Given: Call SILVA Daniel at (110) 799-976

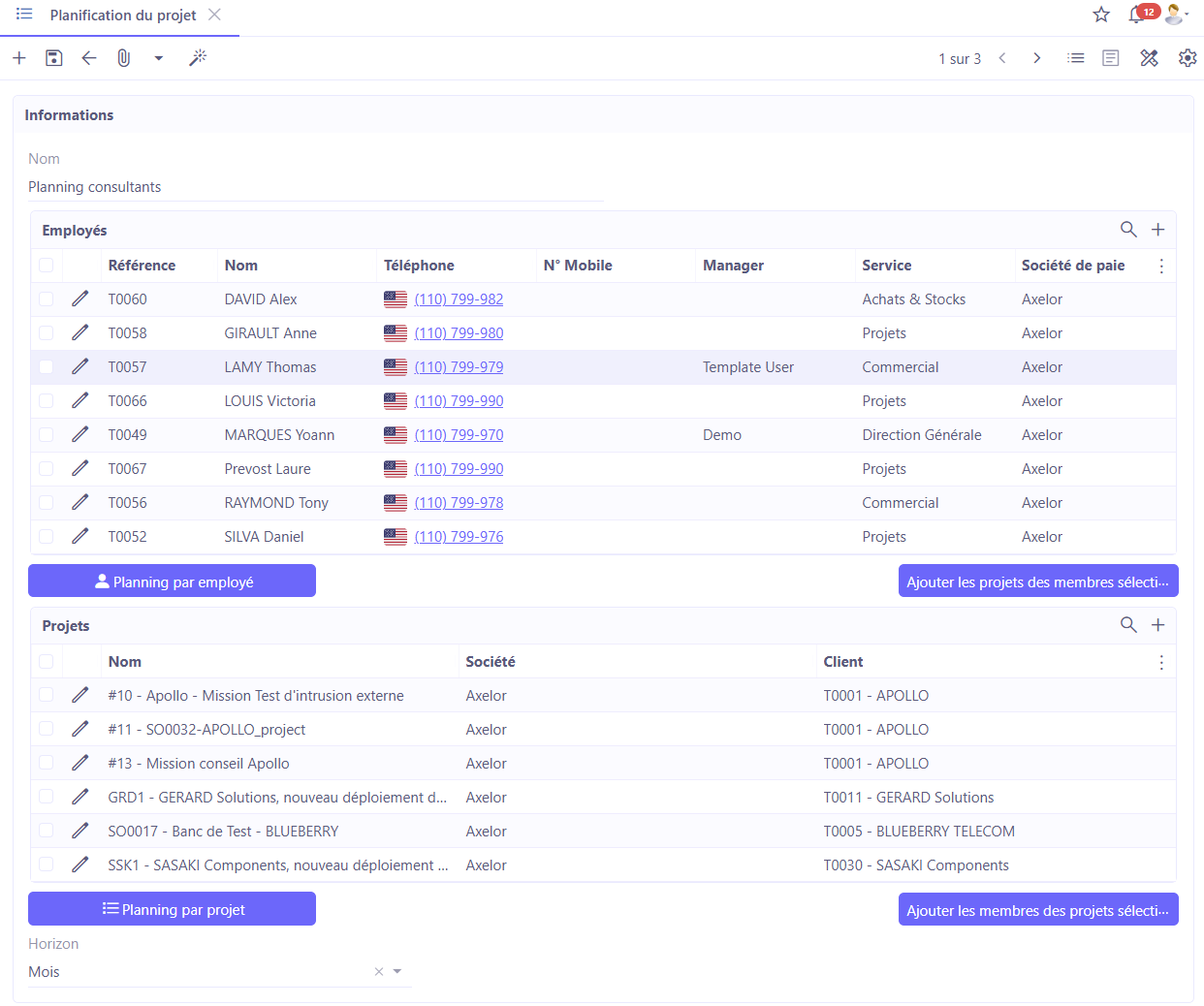Looking at the screenshot, I should (x=459, y=537).
